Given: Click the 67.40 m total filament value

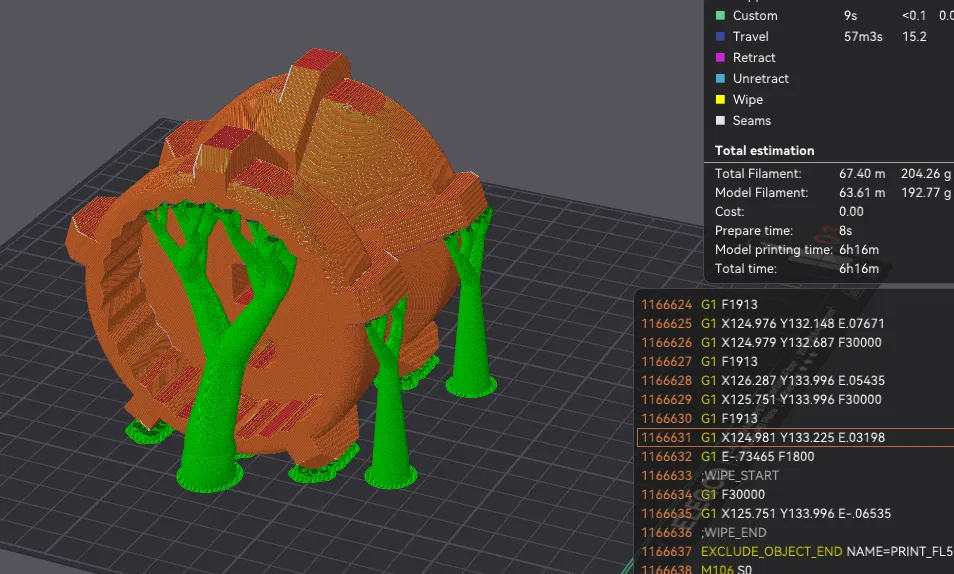Looking at the screenshot, I should 862,173.
